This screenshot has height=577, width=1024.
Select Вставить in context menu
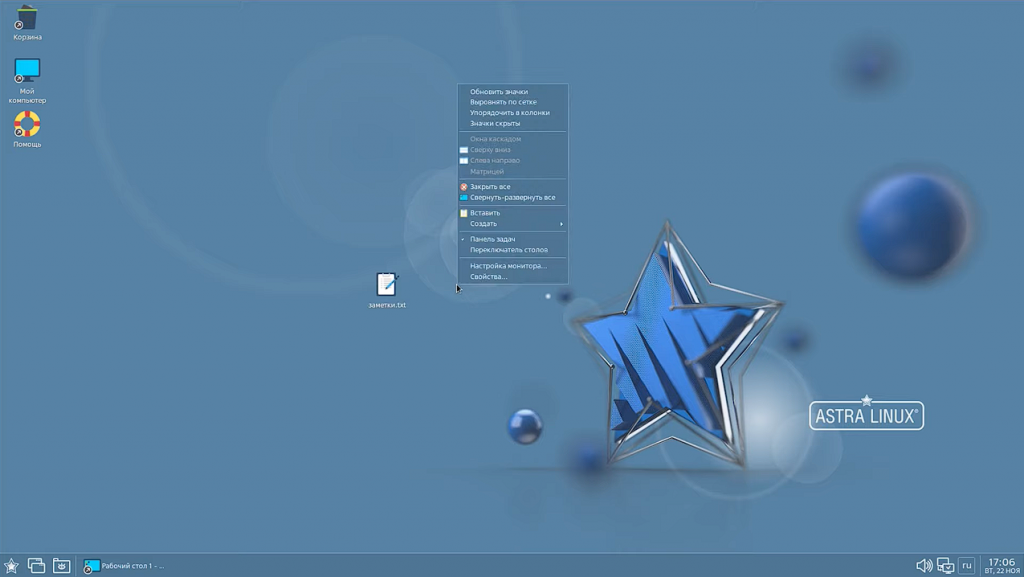pos(513,213)
